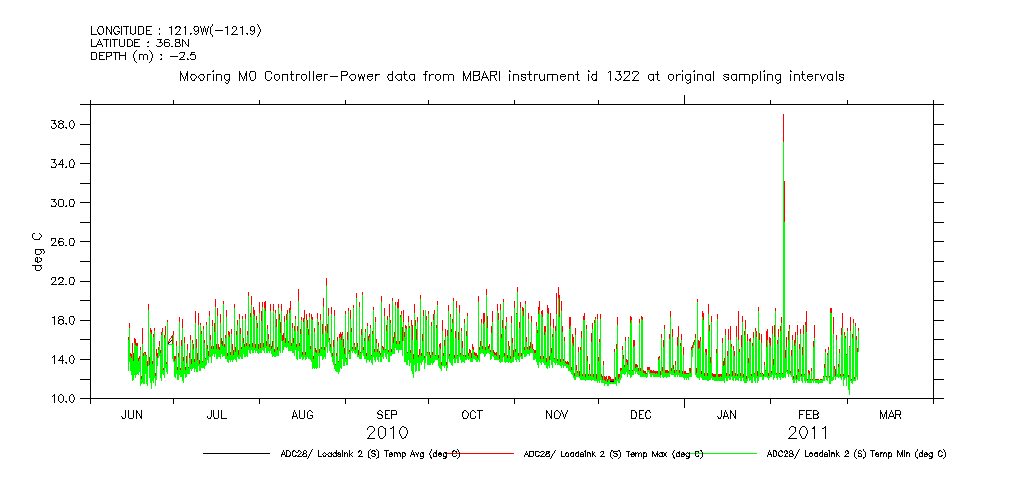Click the Temp Avg legend entry

click(x=371, y=454)
